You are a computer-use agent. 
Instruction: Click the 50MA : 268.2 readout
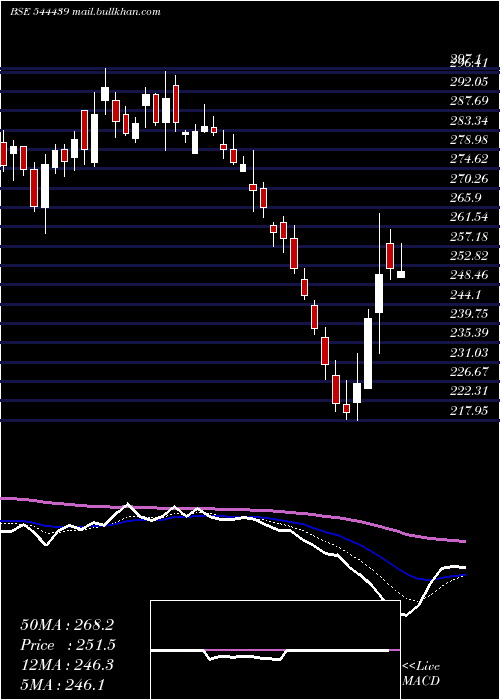point(67,625)
